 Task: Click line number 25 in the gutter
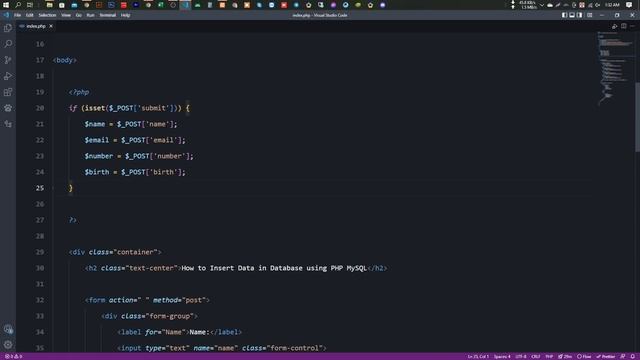pos(40,188)
